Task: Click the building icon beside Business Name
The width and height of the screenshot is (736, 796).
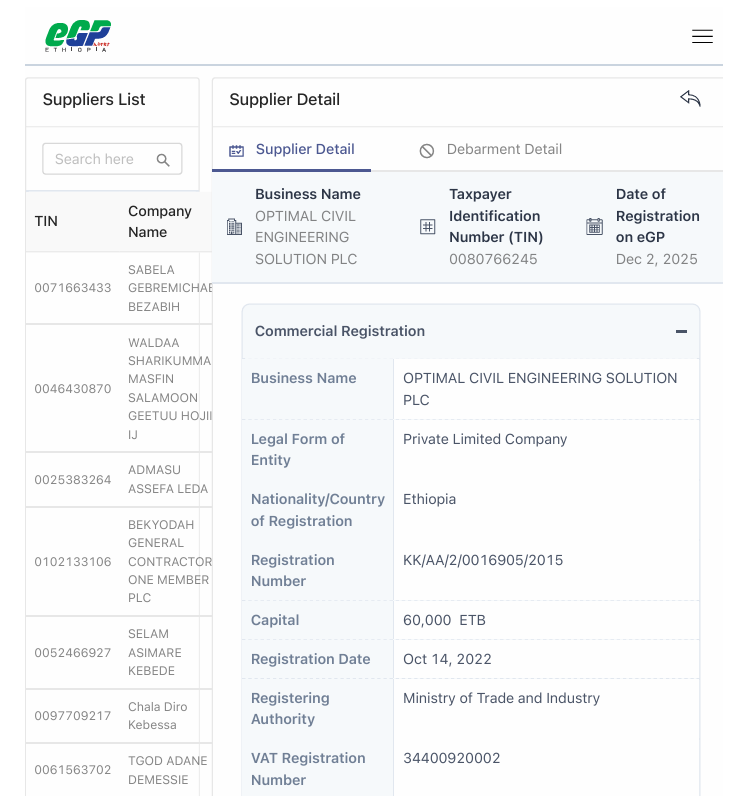Action: coord(234,226)
